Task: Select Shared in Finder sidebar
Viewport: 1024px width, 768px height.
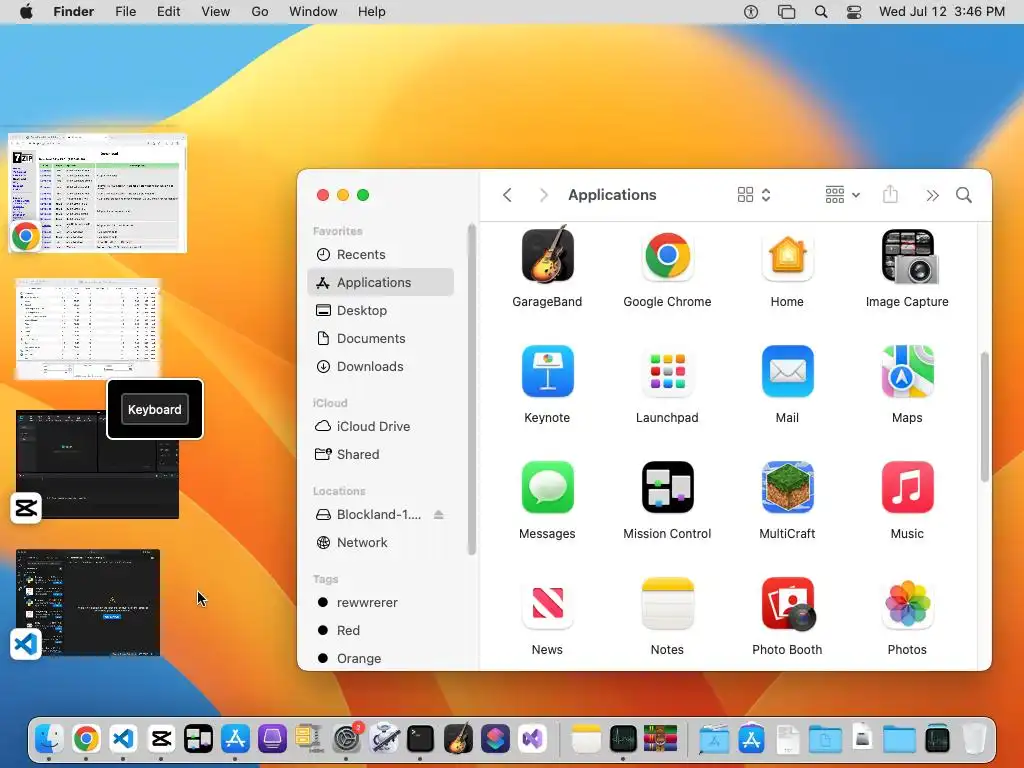Action: click(380, 455)
